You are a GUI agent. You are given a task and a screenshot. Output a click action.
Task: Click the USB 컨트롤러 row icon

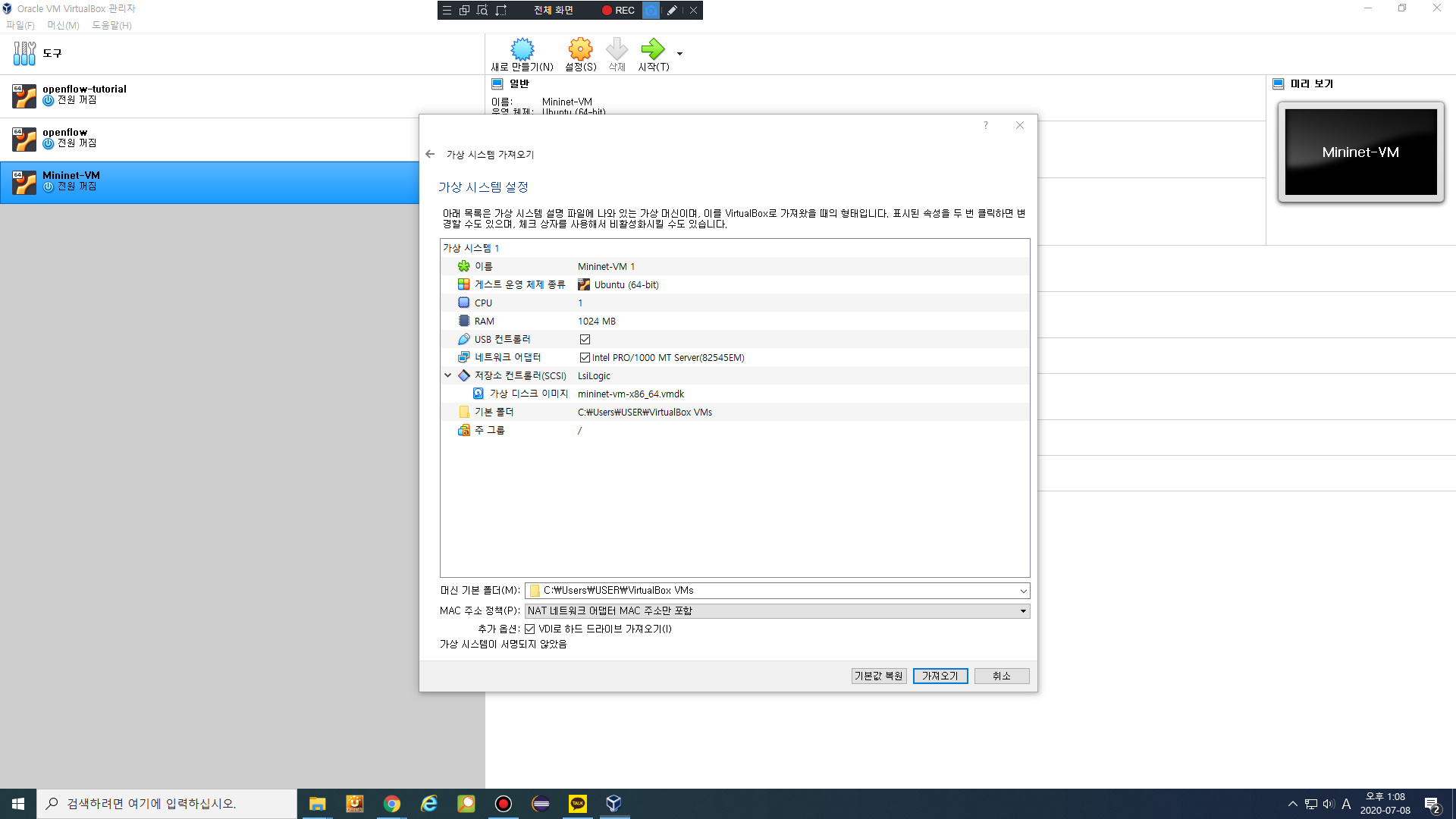click(463, 339)
